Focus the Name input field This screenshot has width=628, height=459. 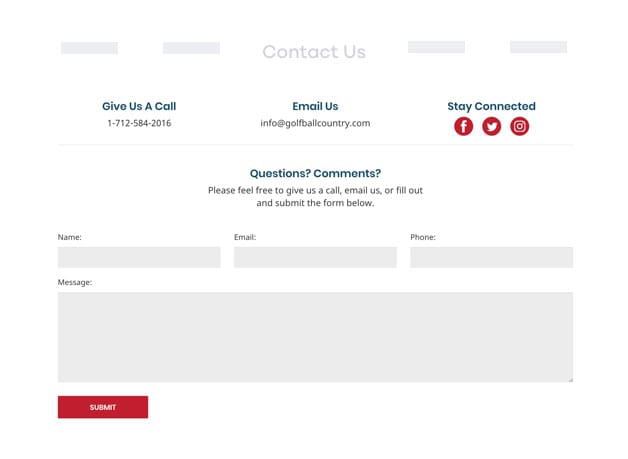point(139,257)
